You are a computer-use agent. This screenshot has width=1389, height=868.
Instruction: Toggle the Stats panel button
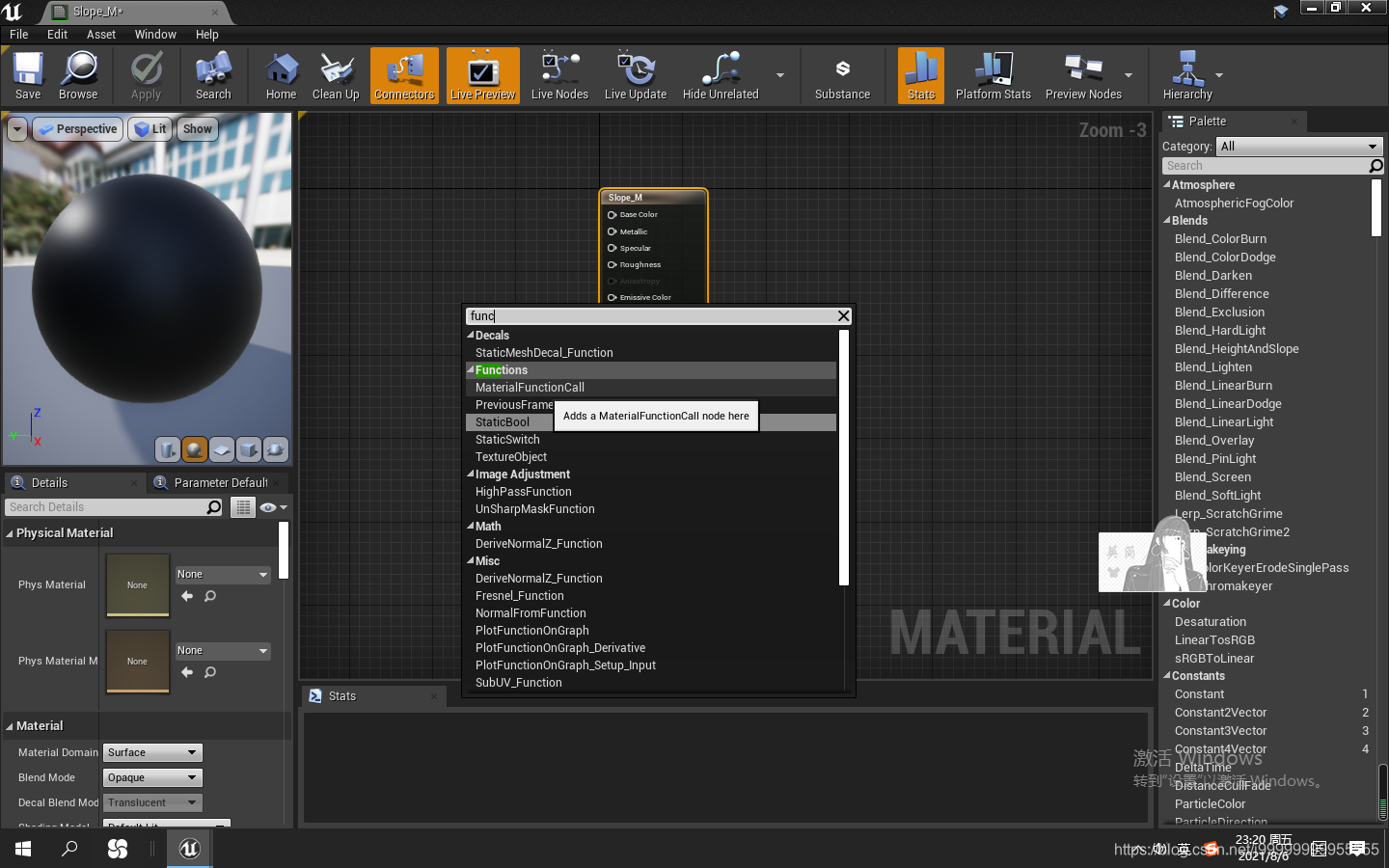[920, 75]
